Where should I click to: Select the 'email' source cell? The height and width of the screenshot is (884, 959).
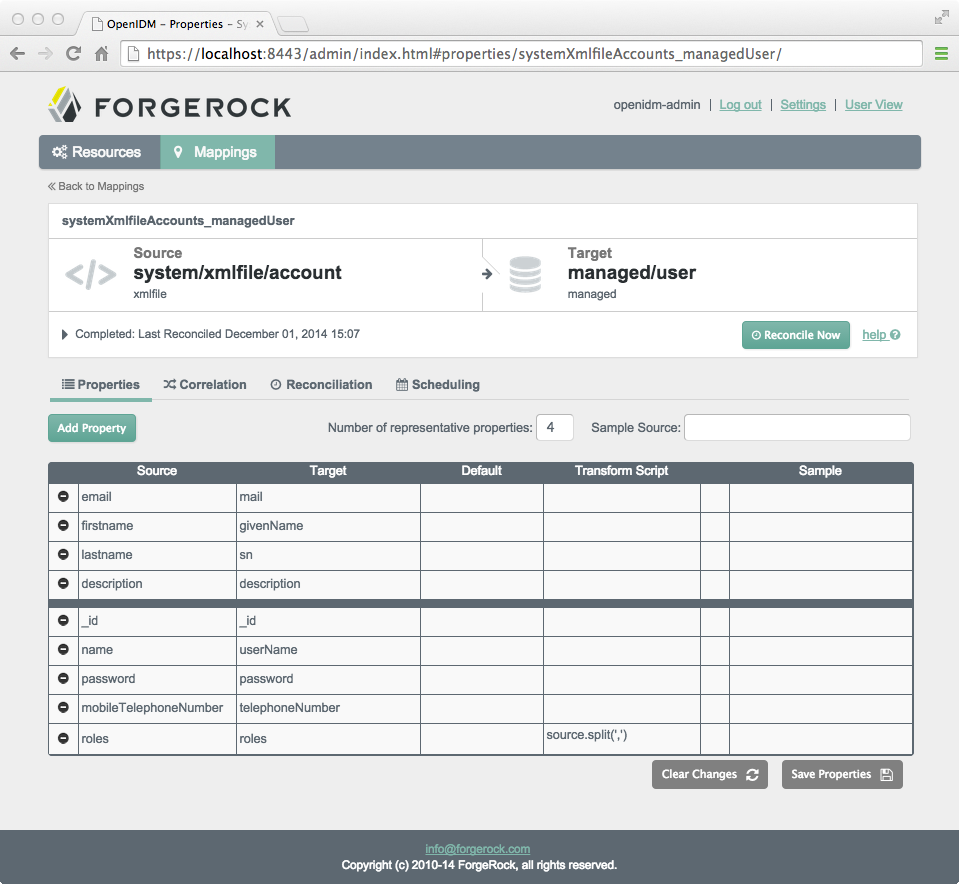157,497
